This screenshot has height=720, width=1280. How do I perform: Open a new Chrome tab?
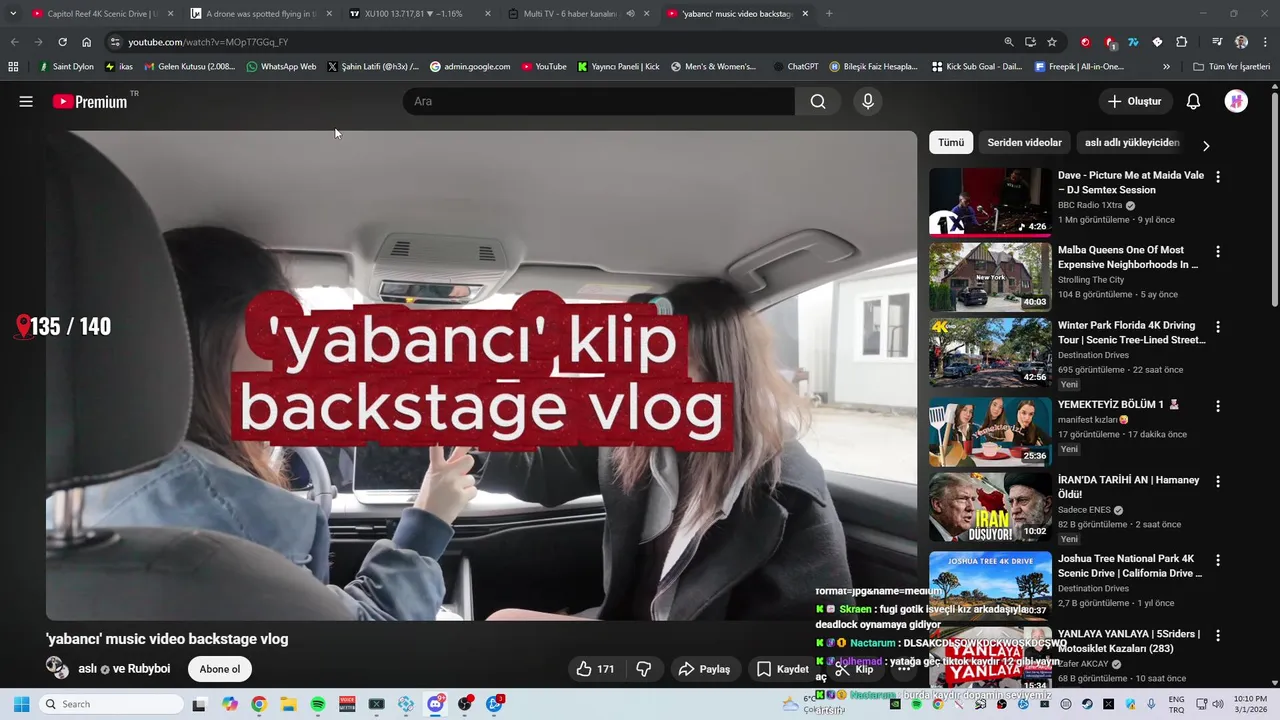(x=829, y=14)
